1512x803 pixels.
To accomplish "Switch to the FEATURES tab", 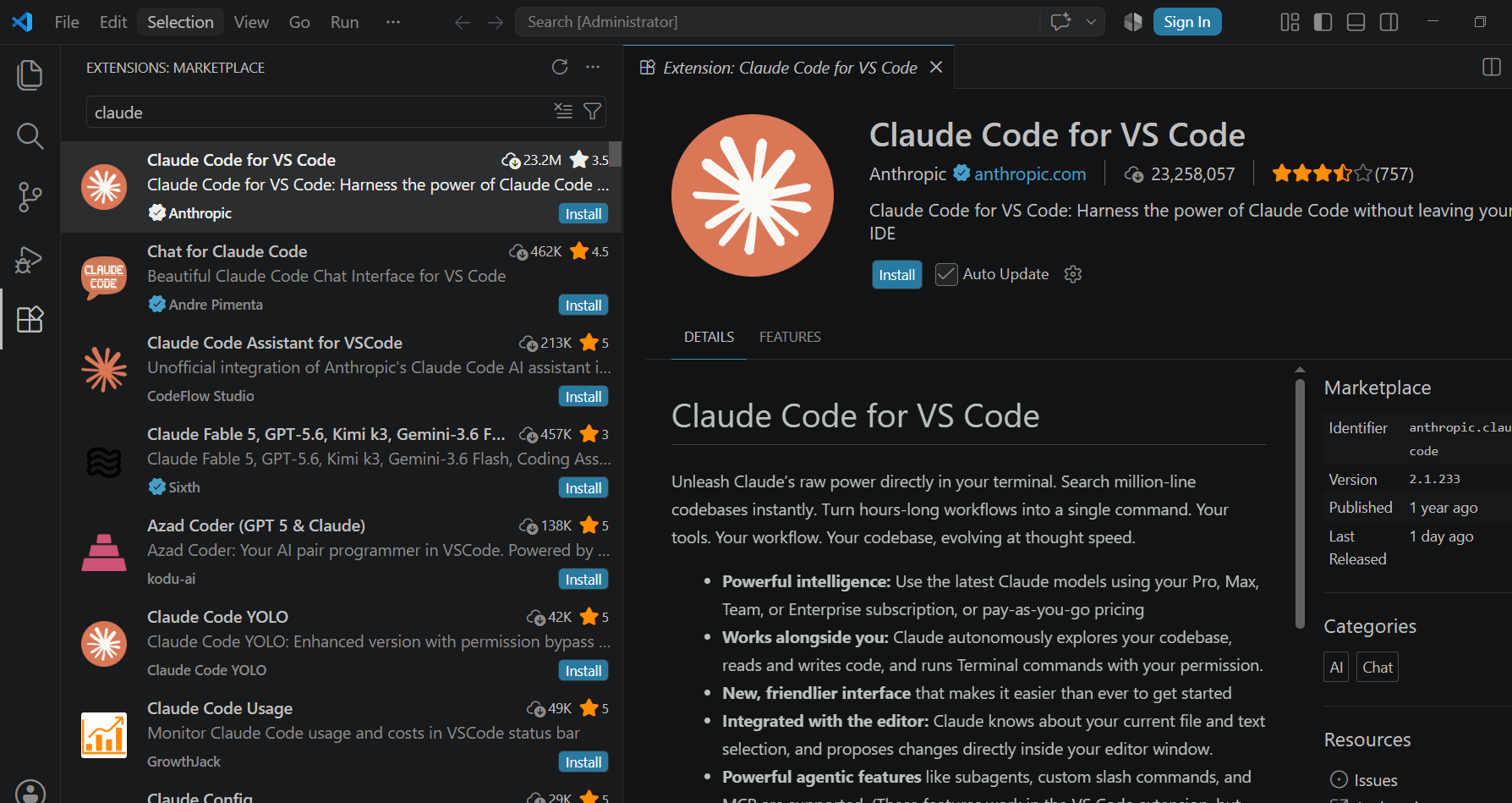I will (x=790, y=337).
